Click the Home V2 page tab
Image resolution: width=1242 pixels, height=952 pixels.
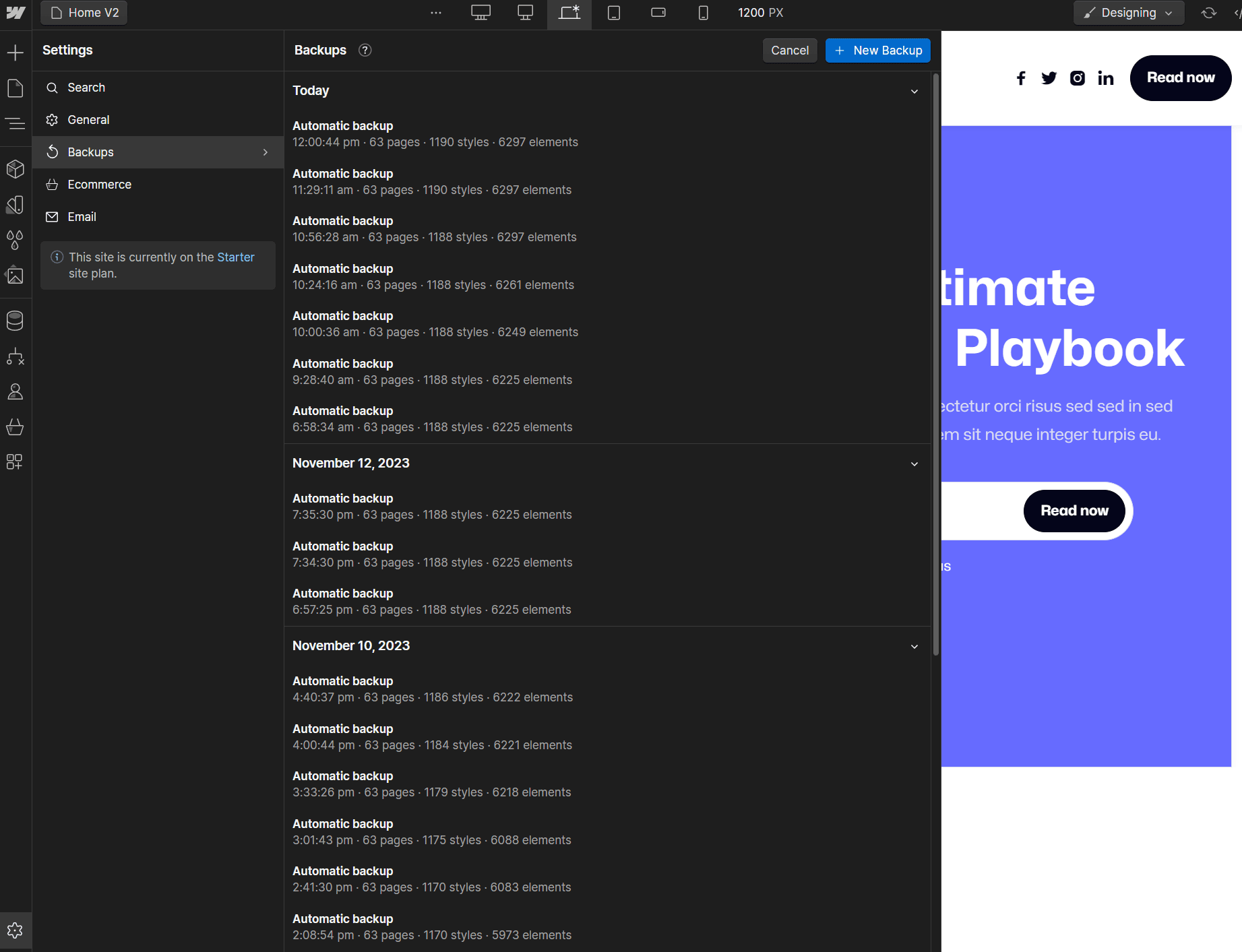(x=84, y=13)
